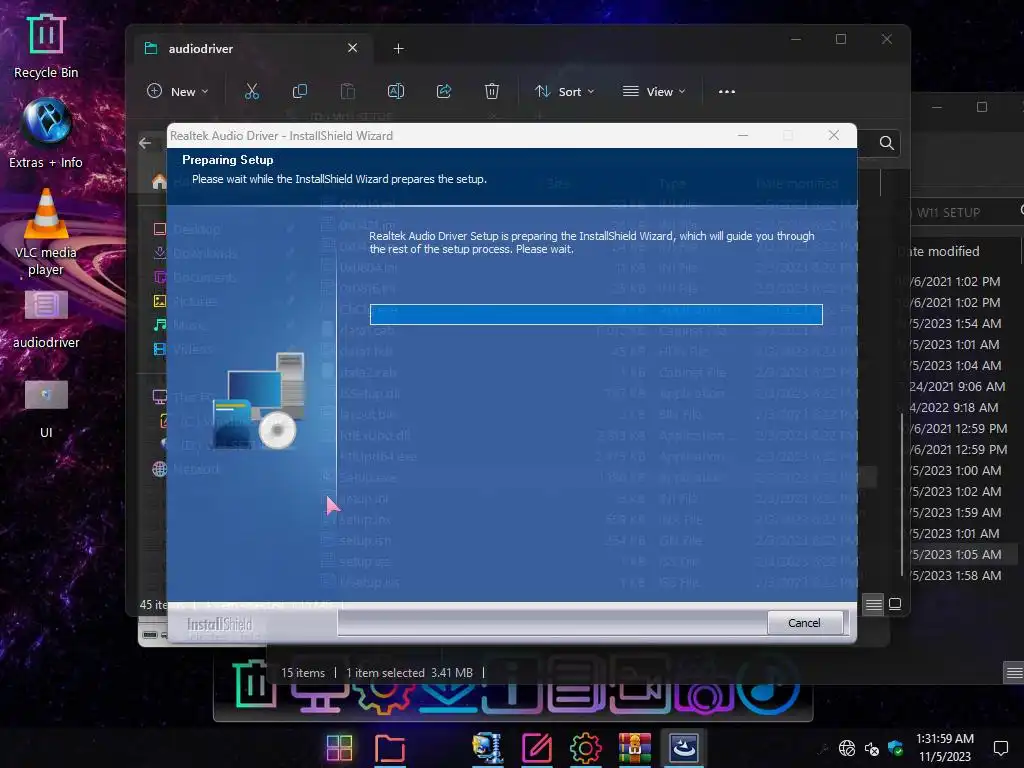Image resolution: width=1024 pixels, height=768 pixels.
Task: Open the Start button on the taskbar
Action: click(x=340, y=748)
